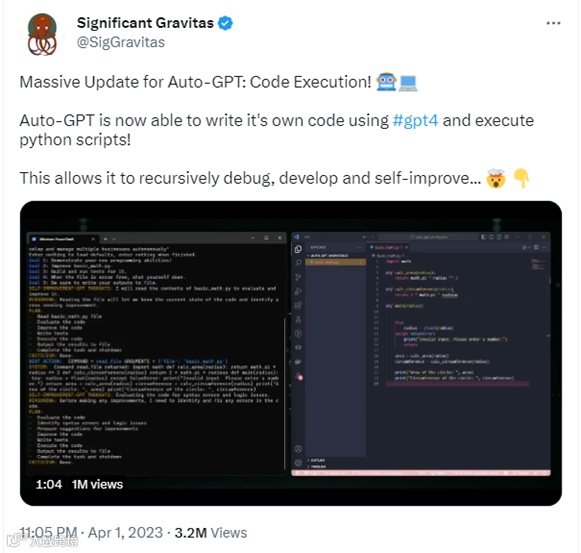Open the Extensions icon in VS Code activity bar

click(298, 305)
